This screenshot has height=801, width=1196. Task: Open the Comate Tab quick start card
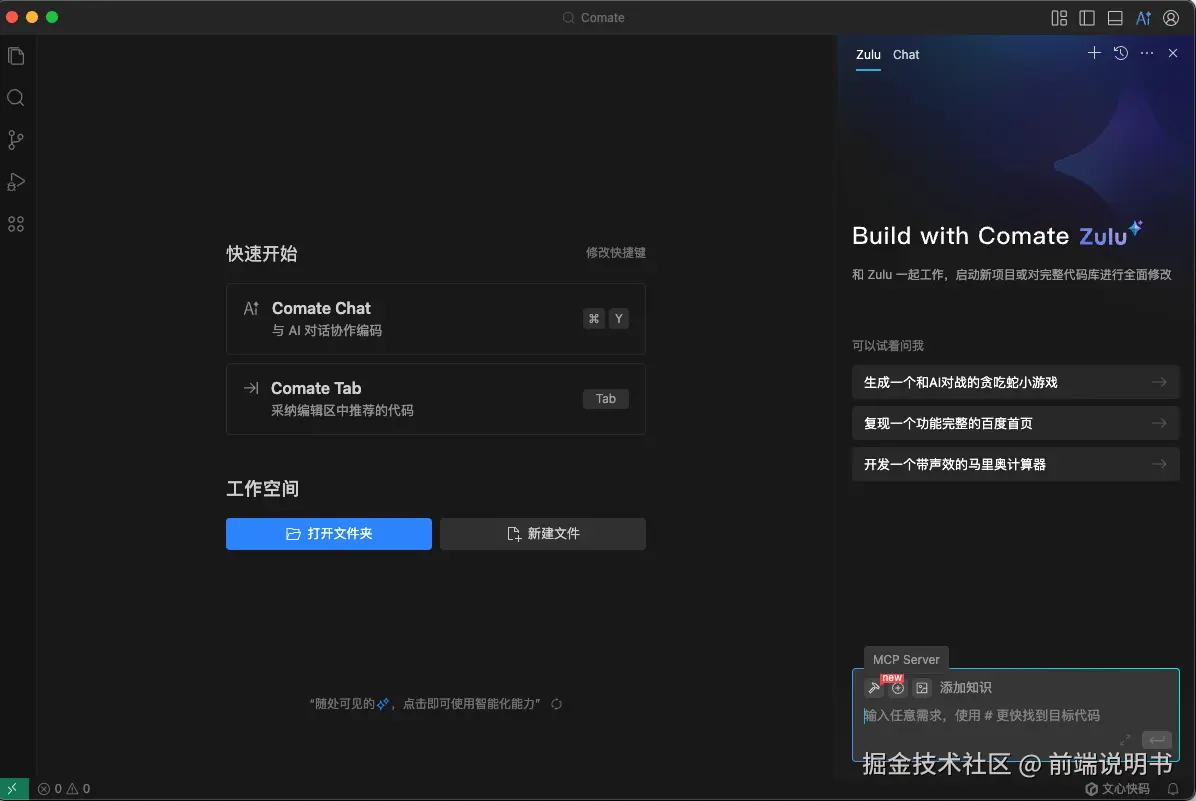click(x=436, y=399)
